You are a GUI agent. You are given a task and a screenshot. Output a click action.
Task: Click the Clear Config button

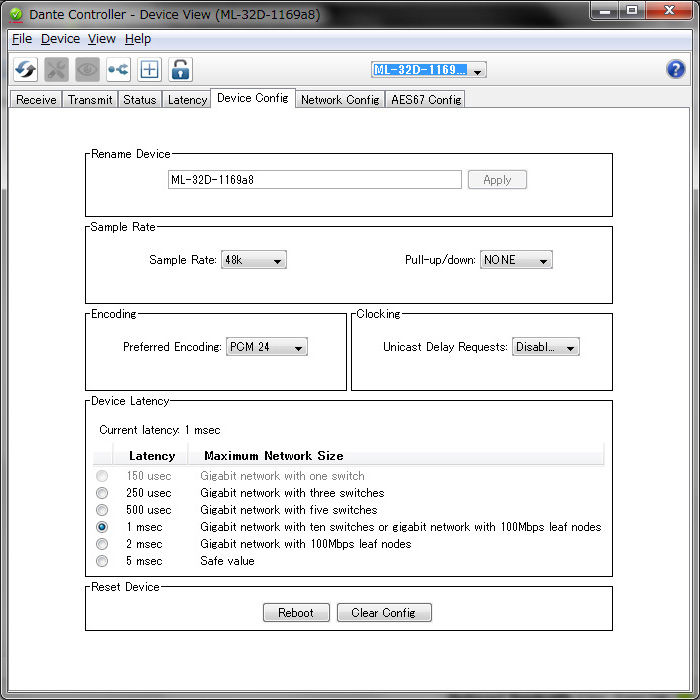point(384,612)
